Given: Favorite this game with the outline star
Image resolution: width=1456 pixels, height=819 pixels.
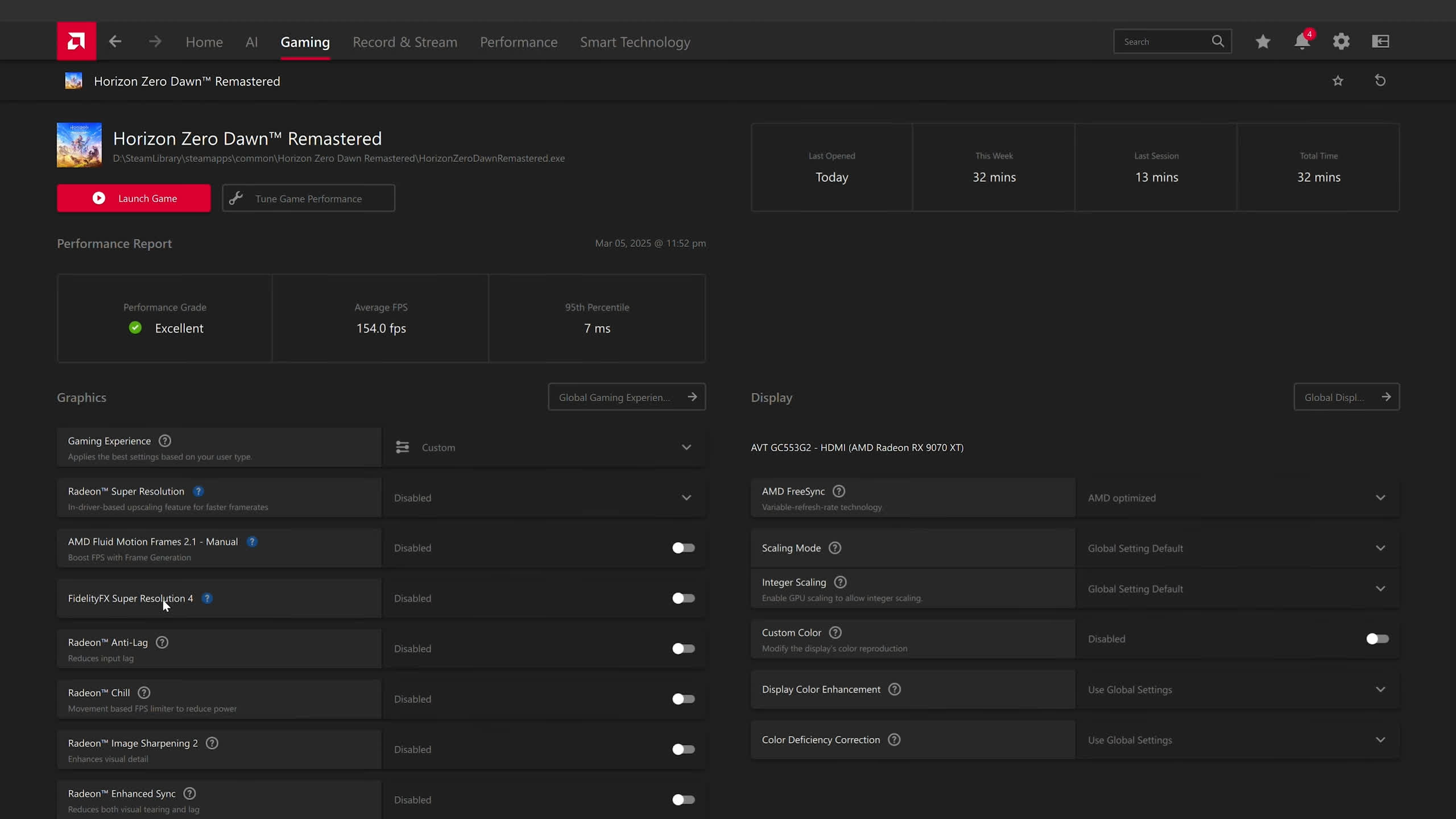Looking at the screenshot, I should (x=1338, y=81).
